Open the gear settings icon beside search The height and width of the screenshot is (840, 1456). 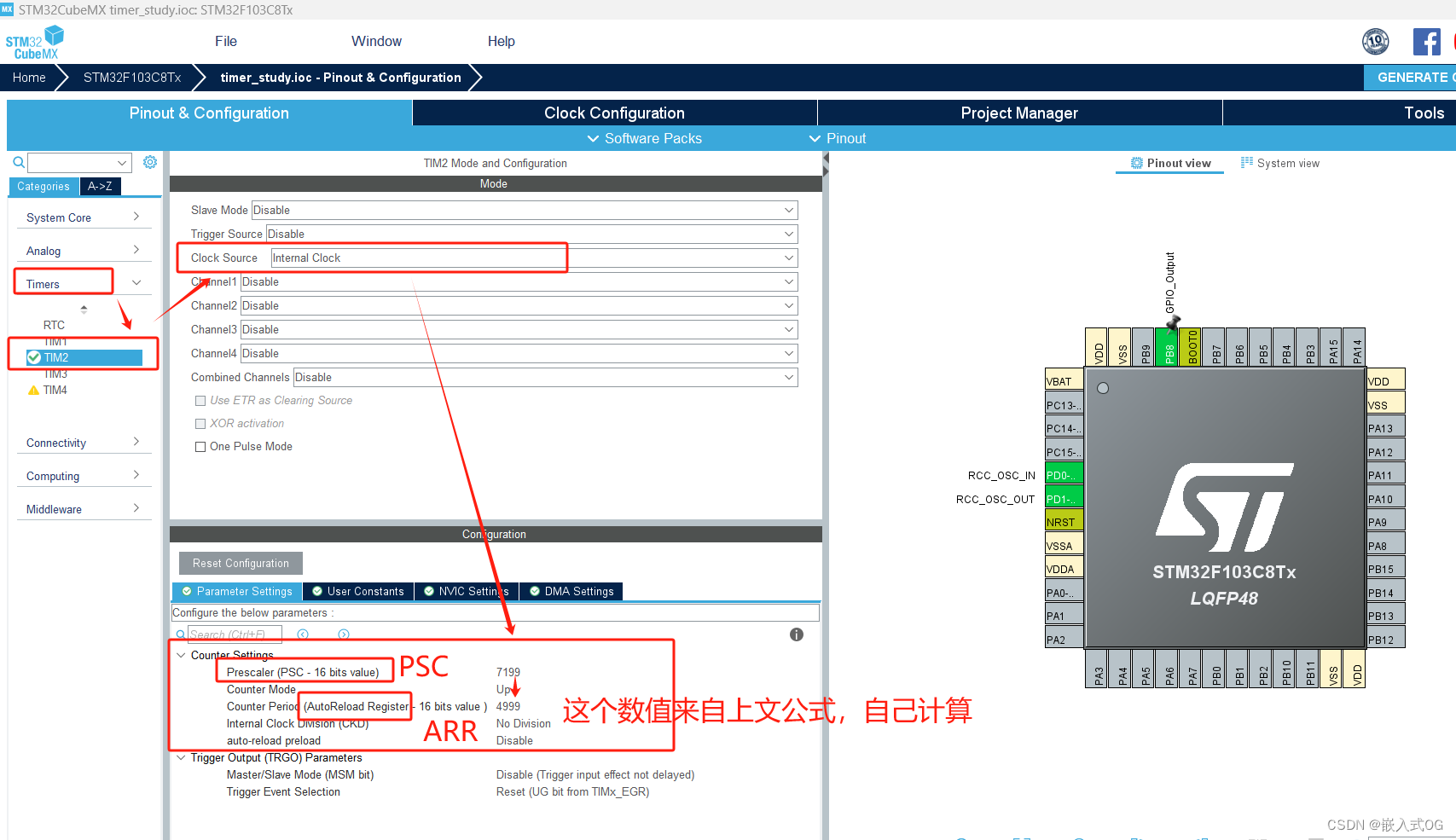[150, 162]
